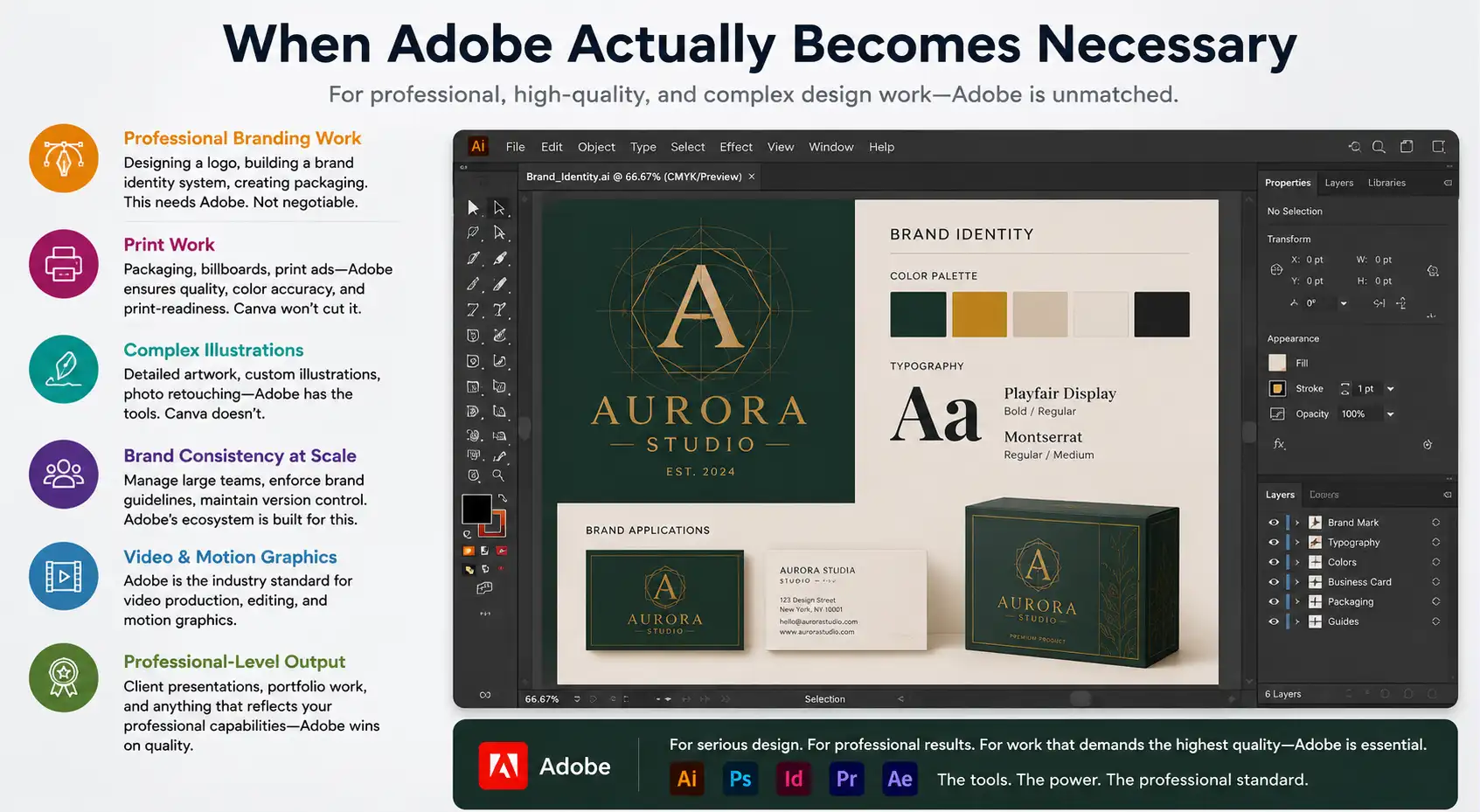
Task: Open the Help menu
Action: [881, 147]
